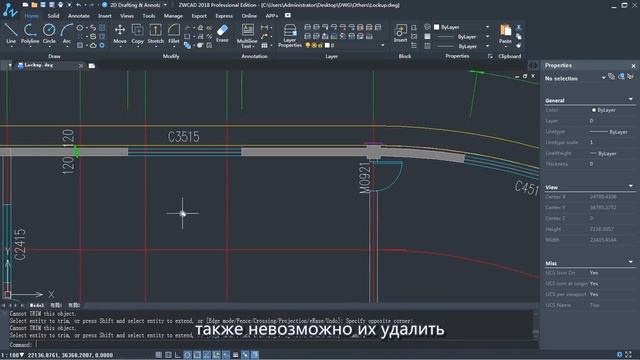Select the Arc tool
This screenshot has height=360, width=640.
click(67, 33)
